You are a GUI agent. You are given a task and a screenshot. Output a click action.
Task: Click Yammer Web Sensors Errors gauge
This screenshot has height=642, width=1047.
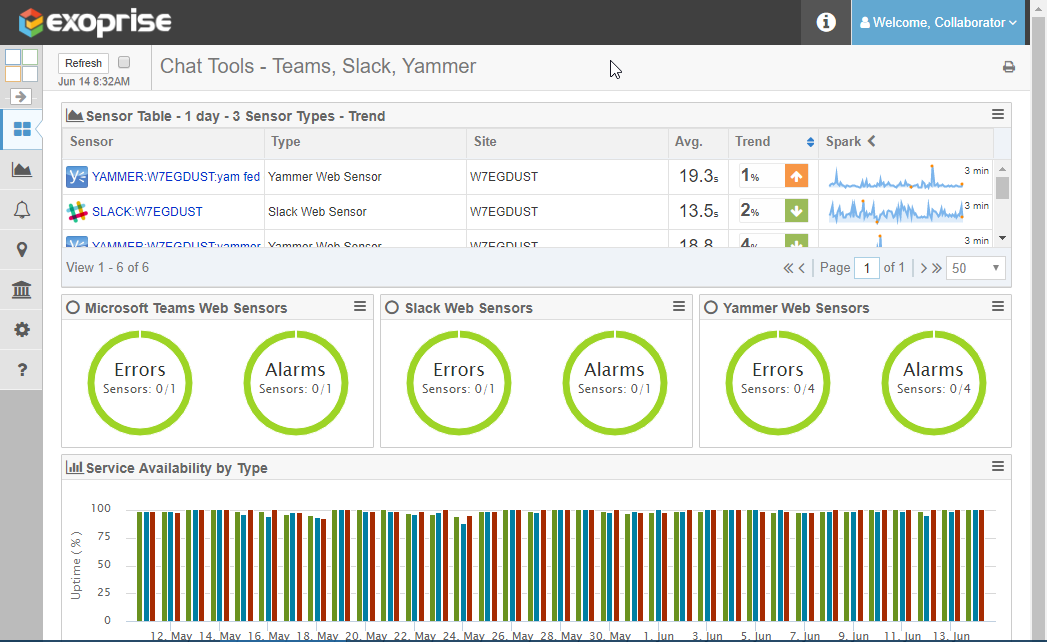click(x=778, y=383)
